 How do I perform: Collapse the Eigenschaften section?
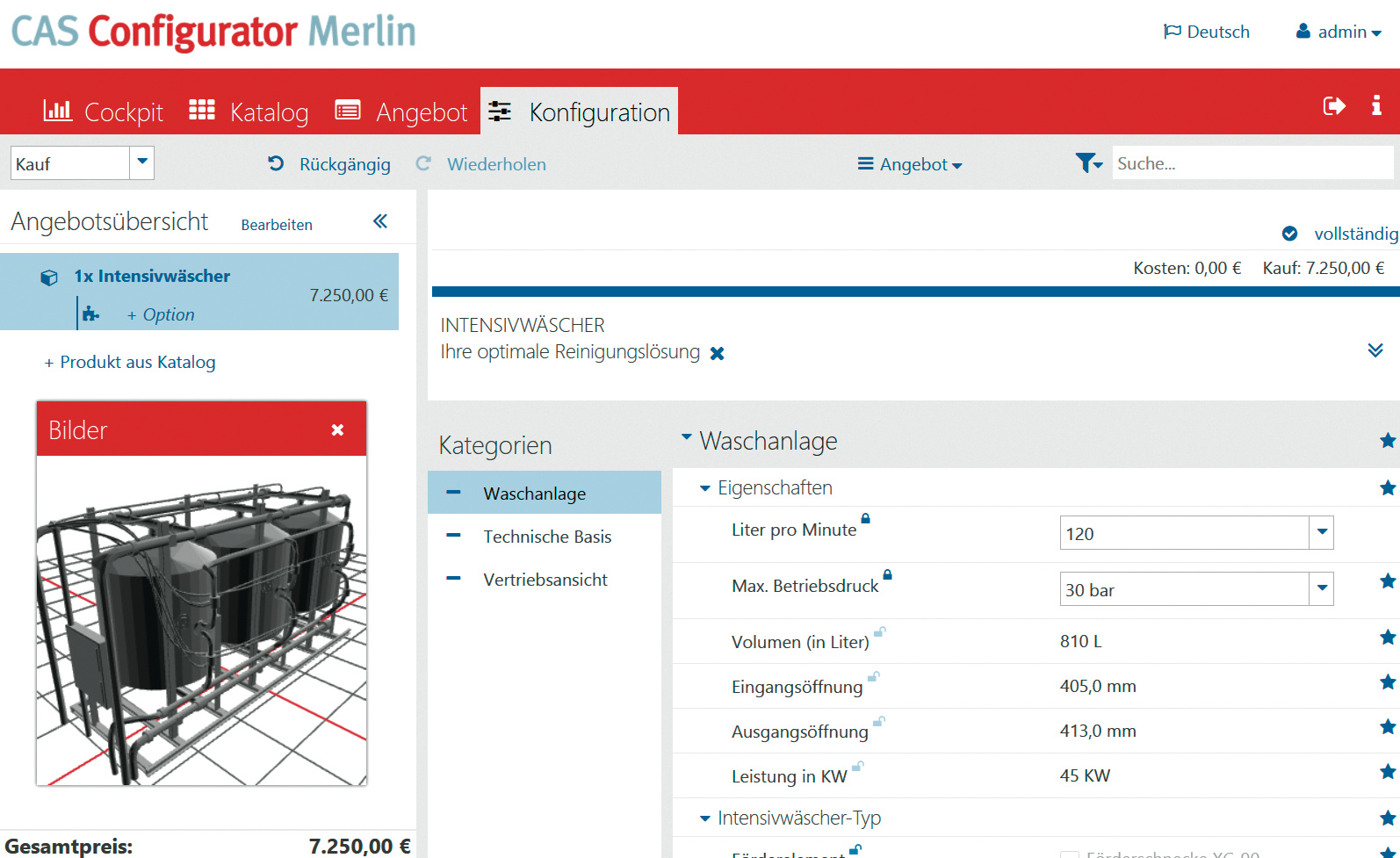tap(704, 488)
